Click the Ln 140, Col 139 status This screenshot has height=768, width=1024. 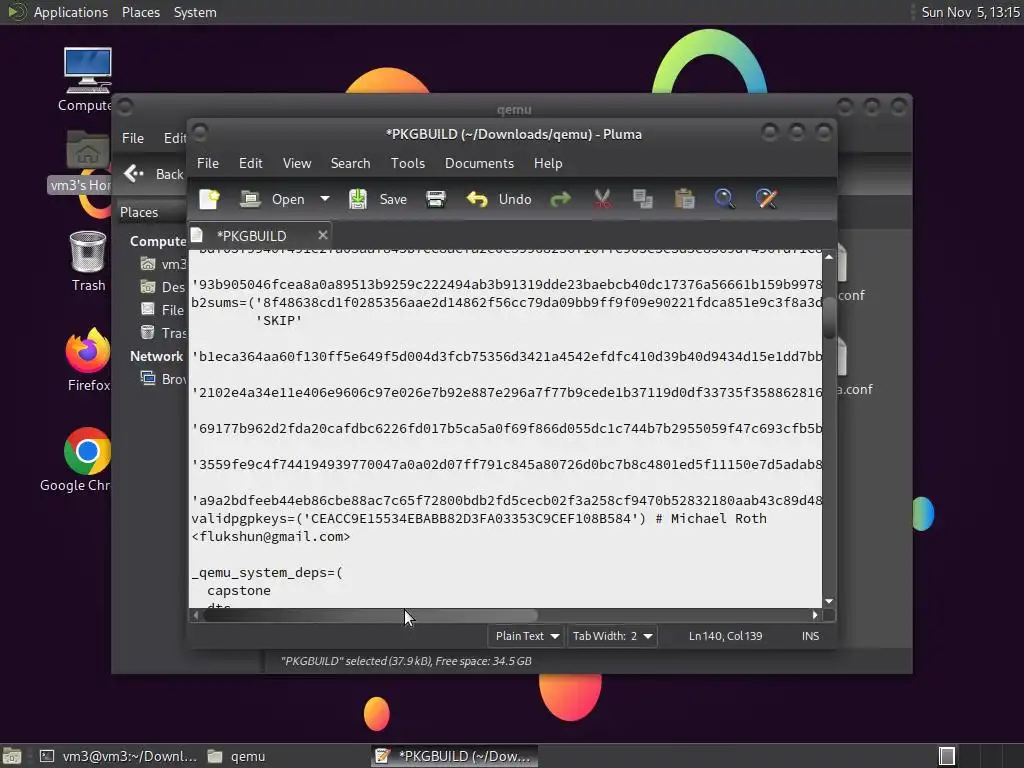pyautogui.click(x=725, y=635)
